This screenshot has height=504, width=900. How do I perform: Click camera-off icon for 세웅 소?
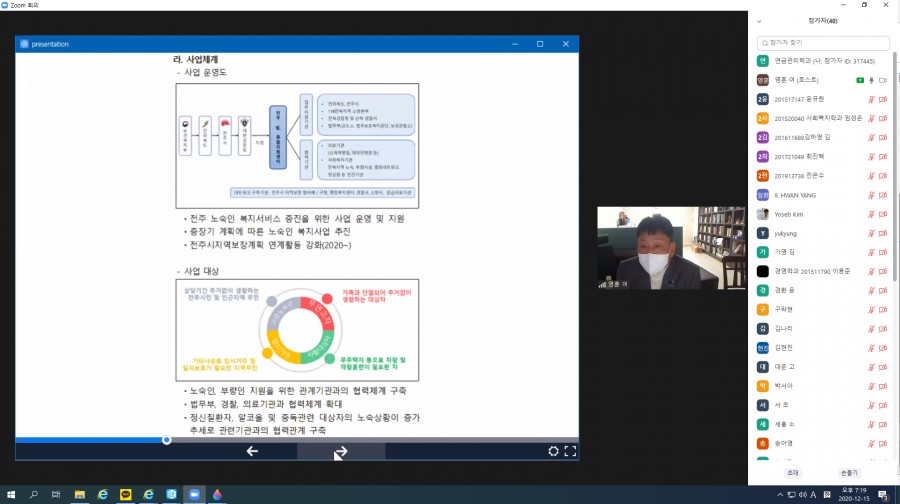[883, 424]
